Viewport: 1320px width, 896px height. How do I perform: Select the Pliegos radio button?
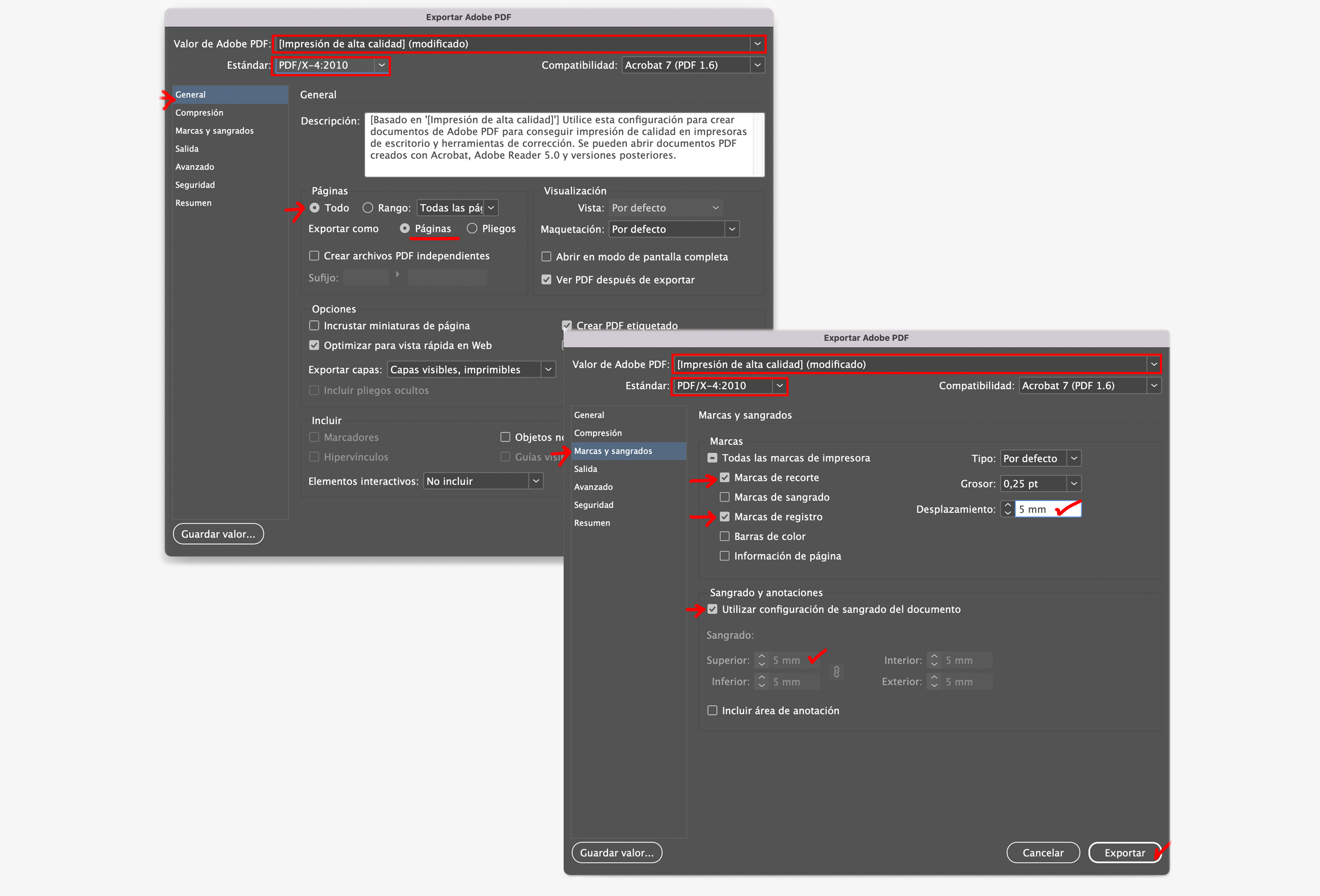click(472, 229)
